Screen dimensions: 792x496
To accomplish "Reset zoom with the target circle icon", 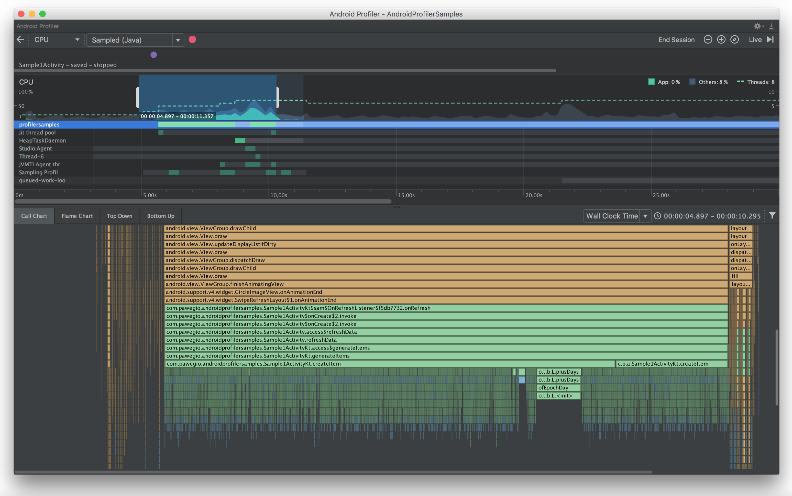I will (734, 39).
